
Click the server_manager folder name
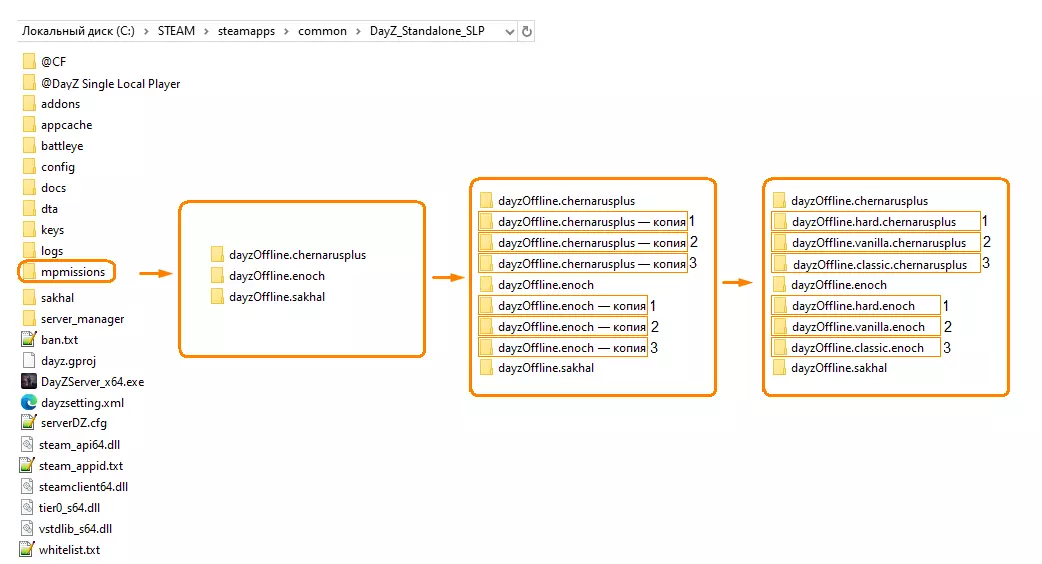(x=82, y=319)
